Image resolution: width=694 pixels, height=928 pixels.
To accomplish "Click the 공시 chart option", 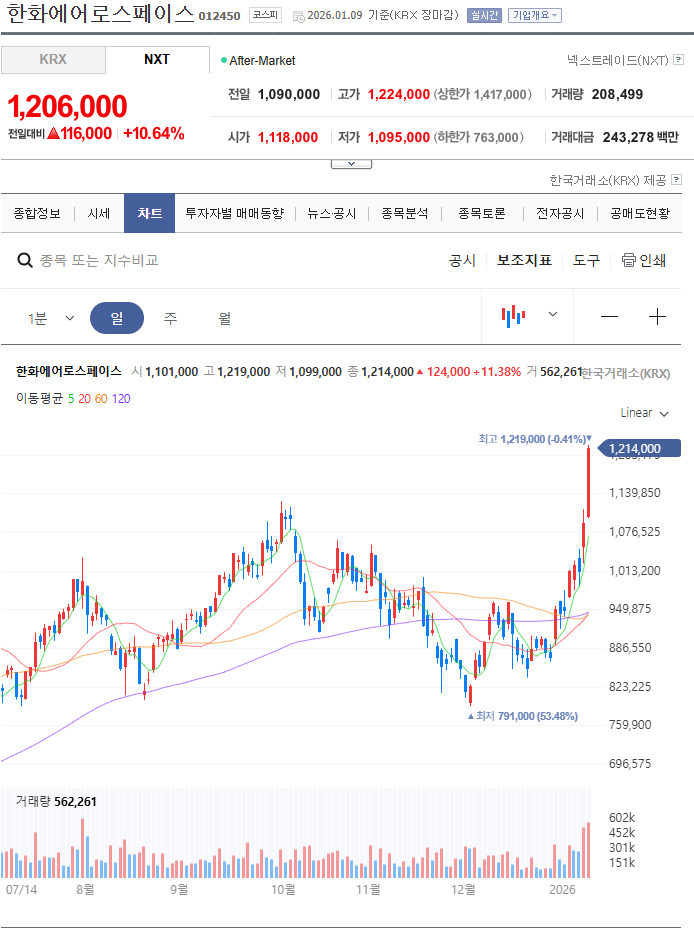I will 463,260.
